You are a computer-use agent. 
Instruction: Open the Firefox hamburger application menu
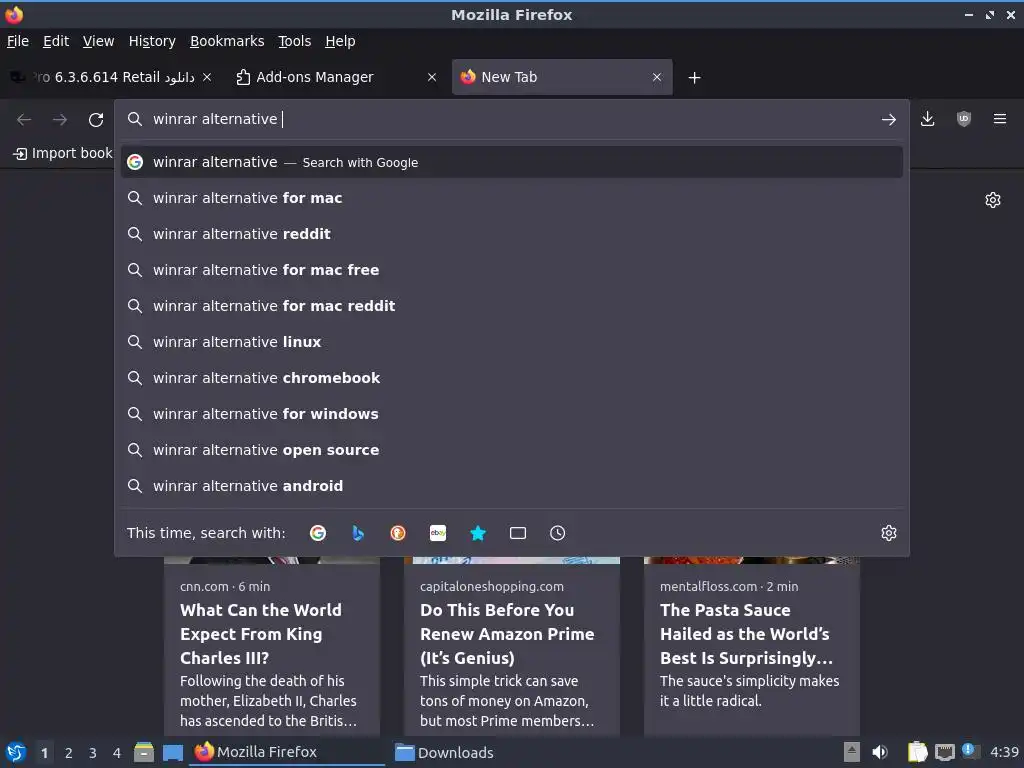point(999,119)
